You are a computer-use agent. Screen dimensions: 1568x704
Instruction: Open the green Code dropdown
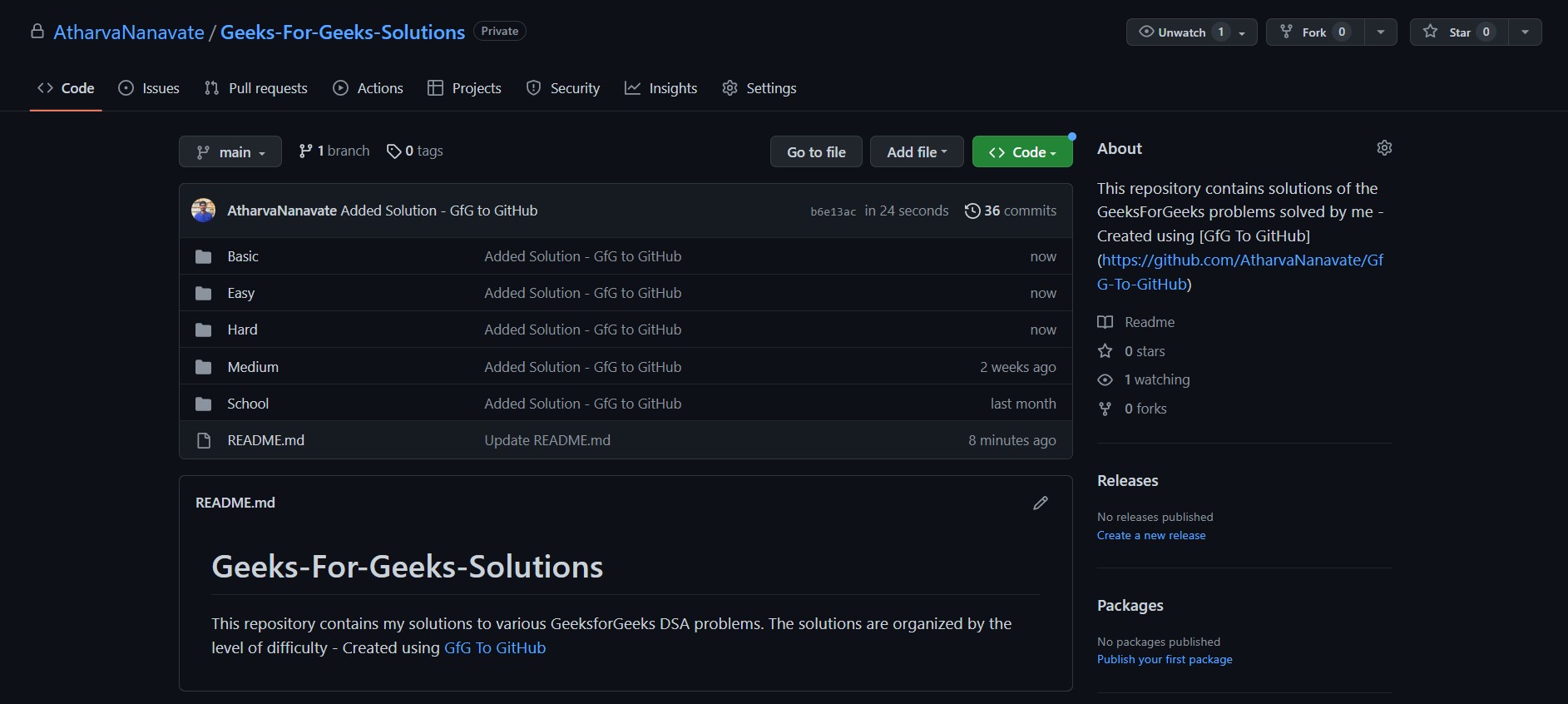pyautogui.click(x=1022, y=151)
